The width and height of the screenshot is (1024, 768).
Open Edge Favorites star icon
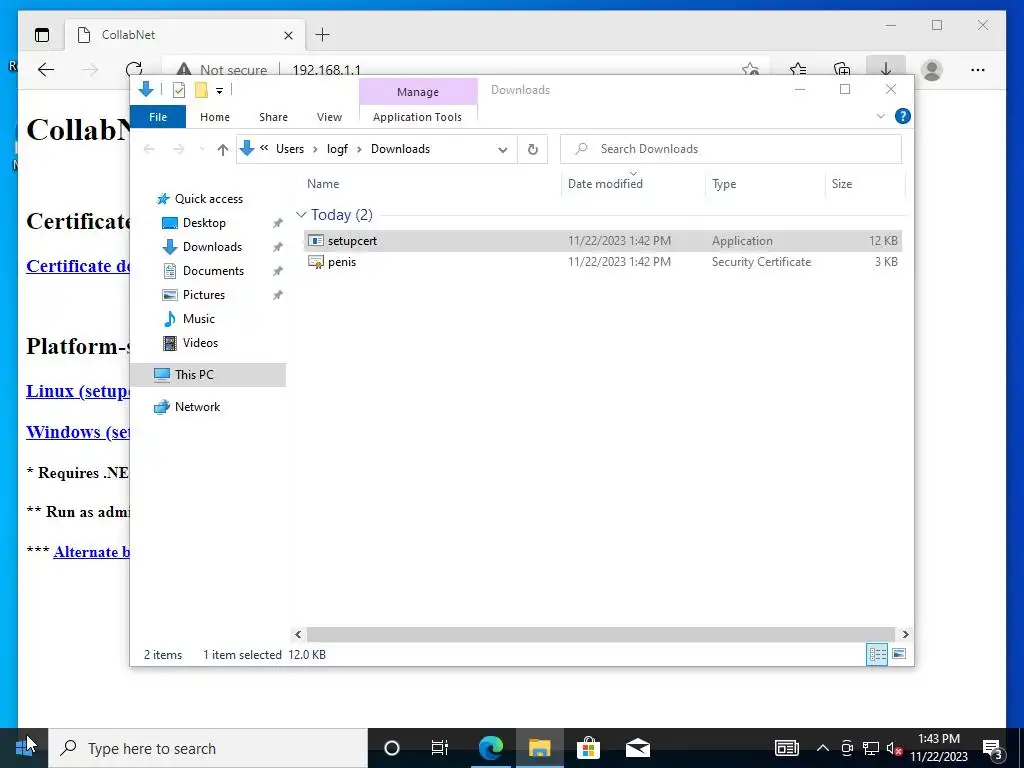click(x=798, y=70)
